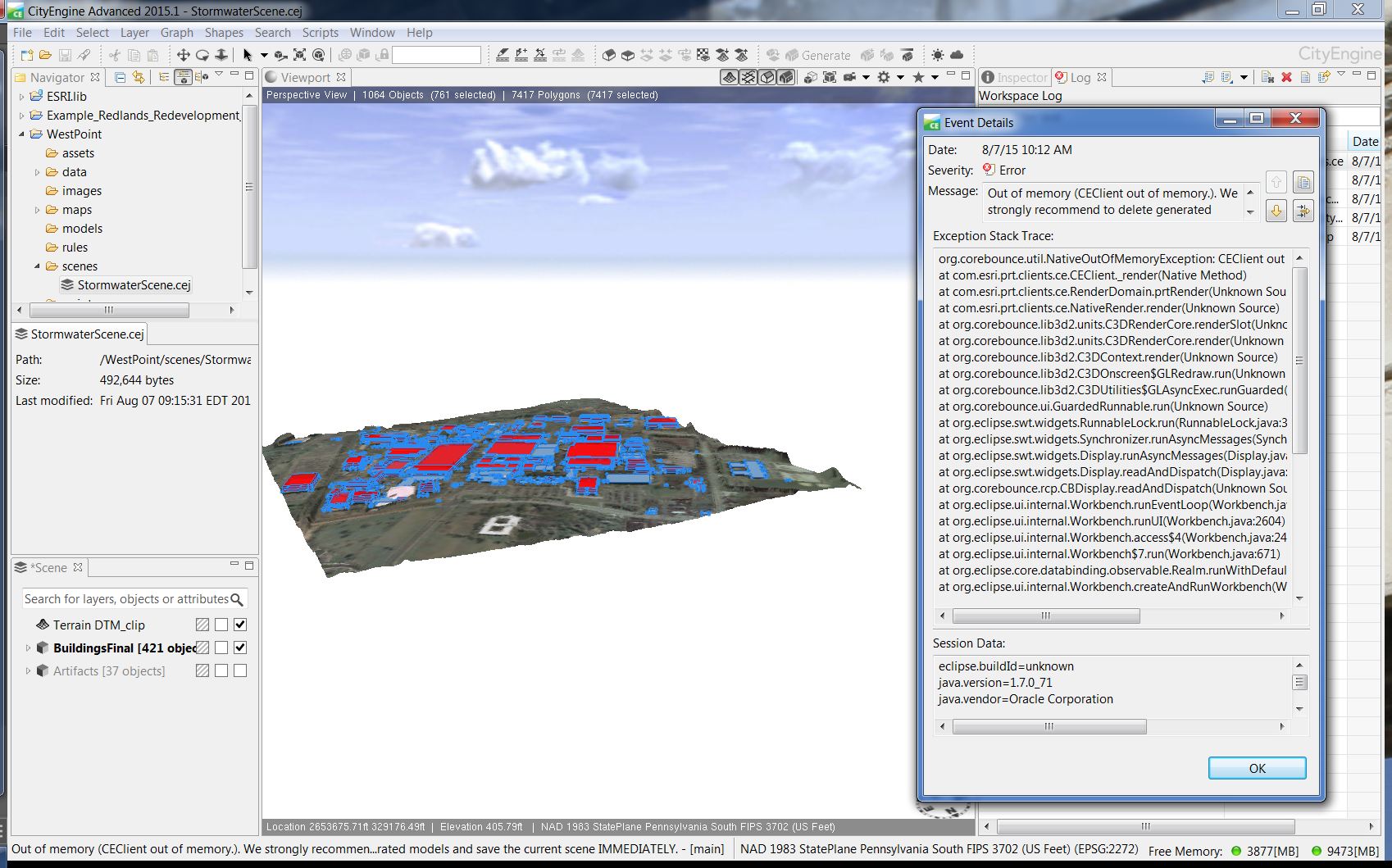Image resolution: width=1392 pixels, height=868 pixels.
Task: Expand Artifacts layer in Scene
Action: click(x=28, y=670)
